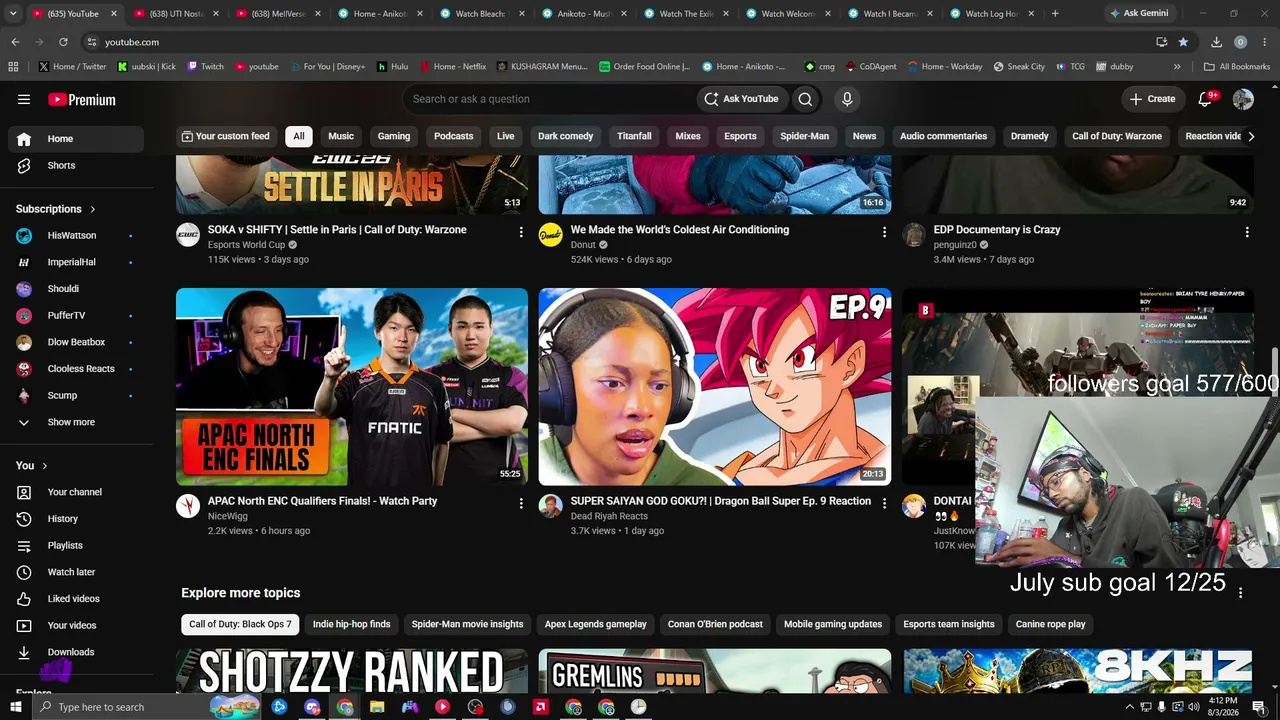Open Watch later in the sidebar
Screen dimensions: 1280x720
click(x=76, y=572)
